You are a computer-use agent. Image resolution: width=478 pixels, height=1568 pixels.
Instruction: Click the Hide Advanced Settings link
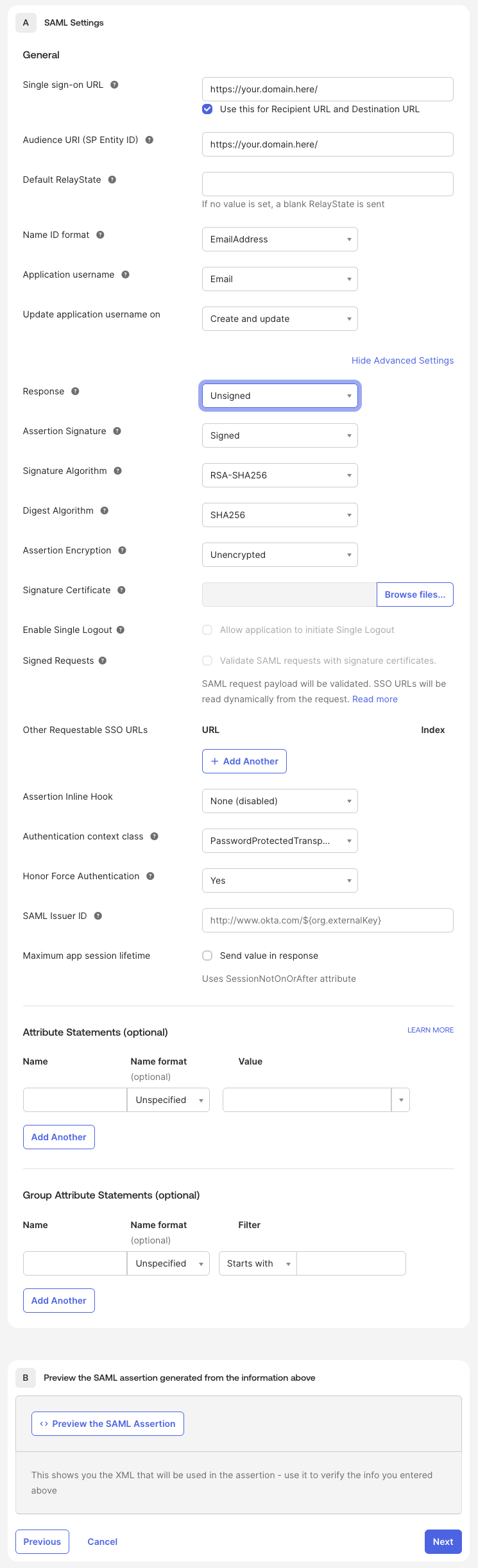tap(402, 360)
